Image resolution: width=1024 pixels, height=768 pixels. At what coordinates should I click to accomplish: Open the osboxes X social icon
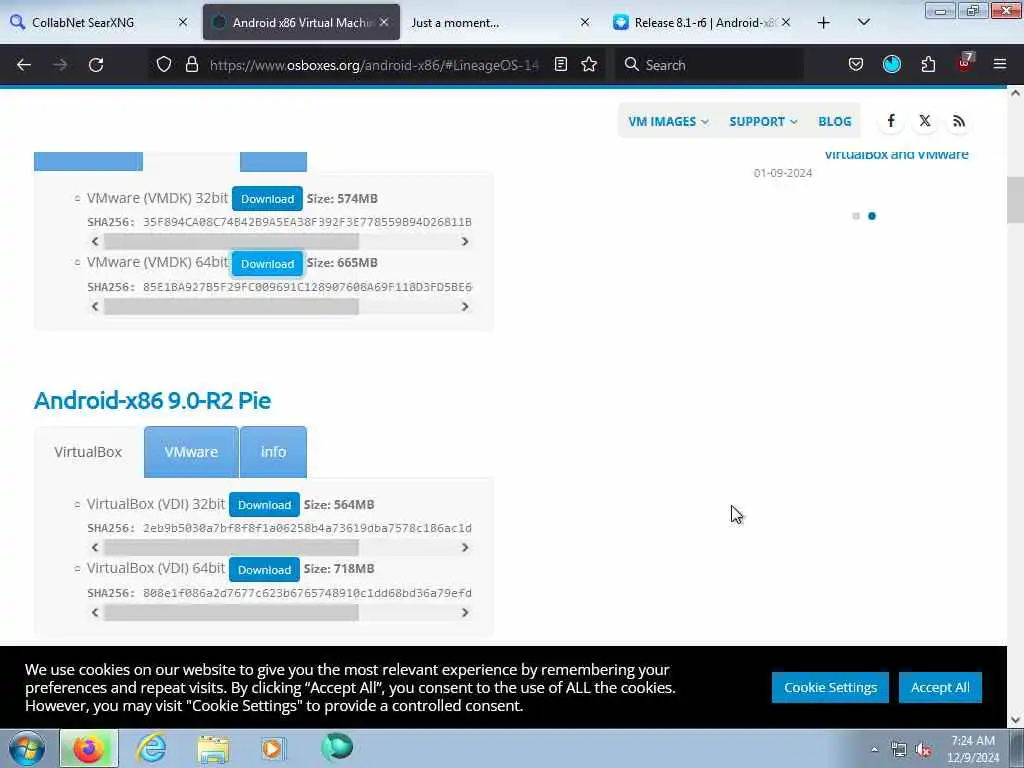coord(925,121)
